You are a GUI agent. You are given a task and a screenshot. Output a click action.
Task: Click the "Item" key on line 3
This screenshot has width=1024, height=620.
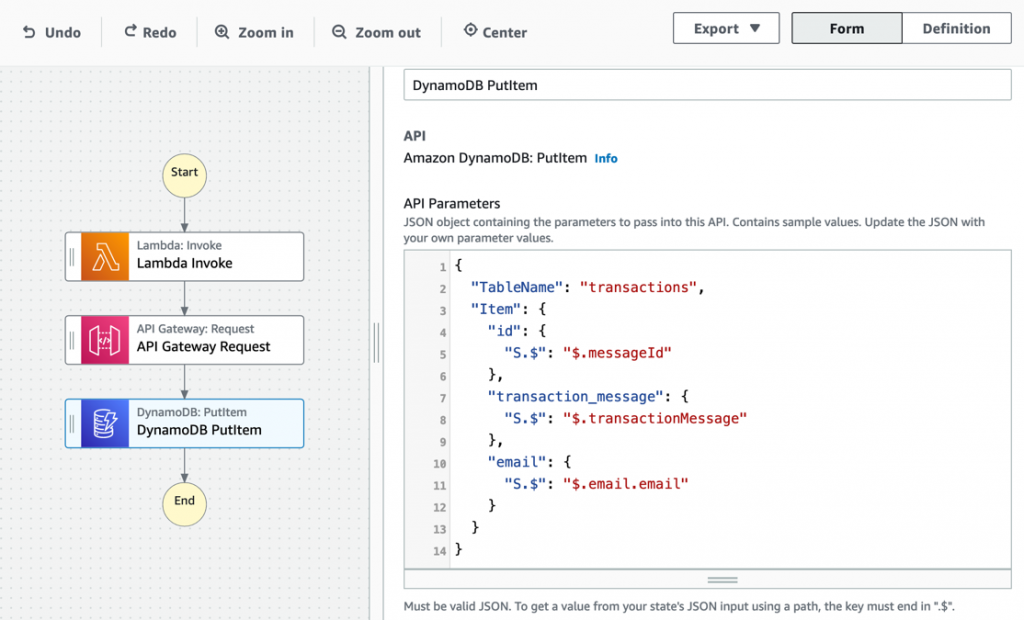pyautogui.click(x=496, y=309)
